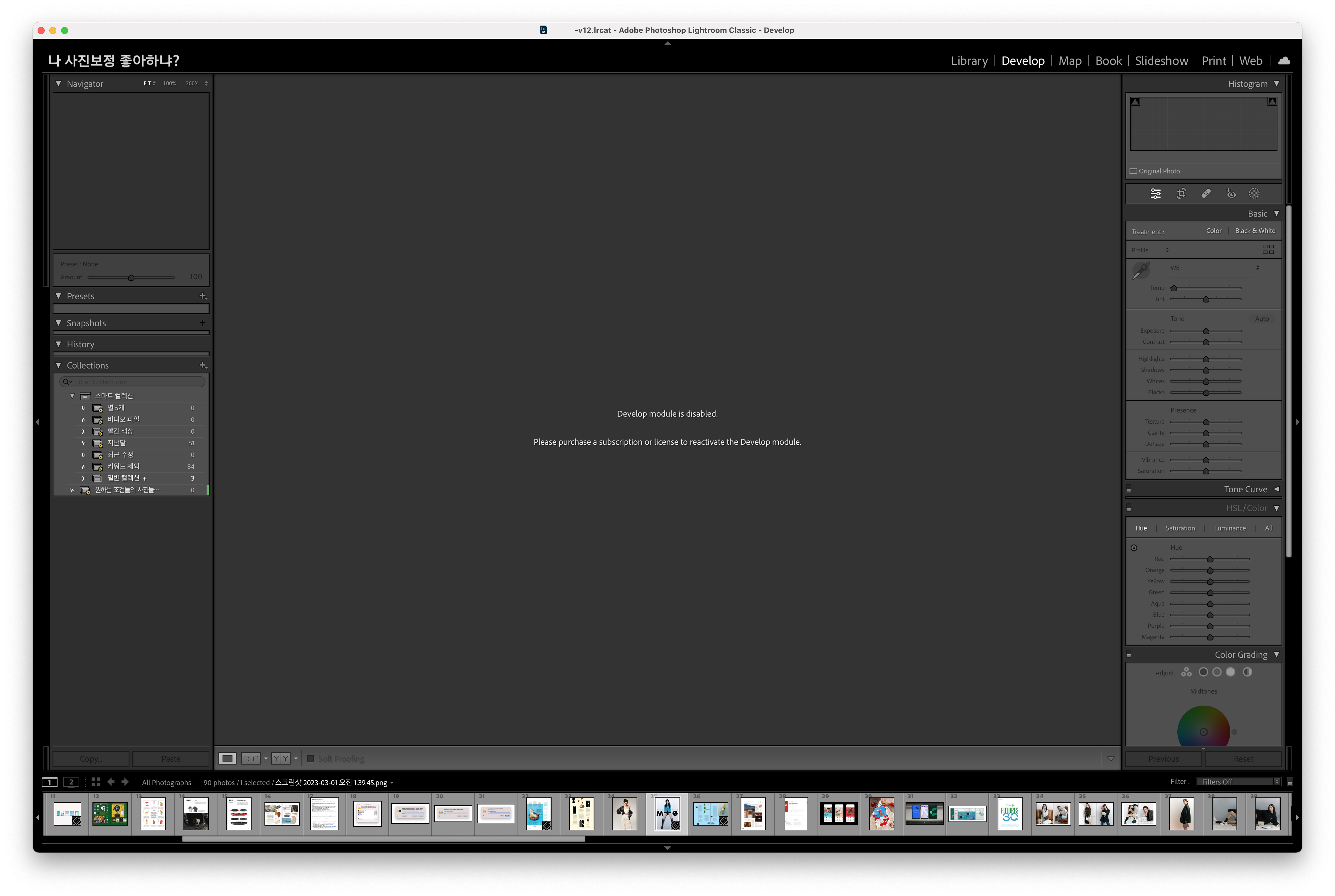The height and width of the screenshot is (896, 1335).
Task: Activate the Red Eye Correction tool
Action: pos(1231,194)
